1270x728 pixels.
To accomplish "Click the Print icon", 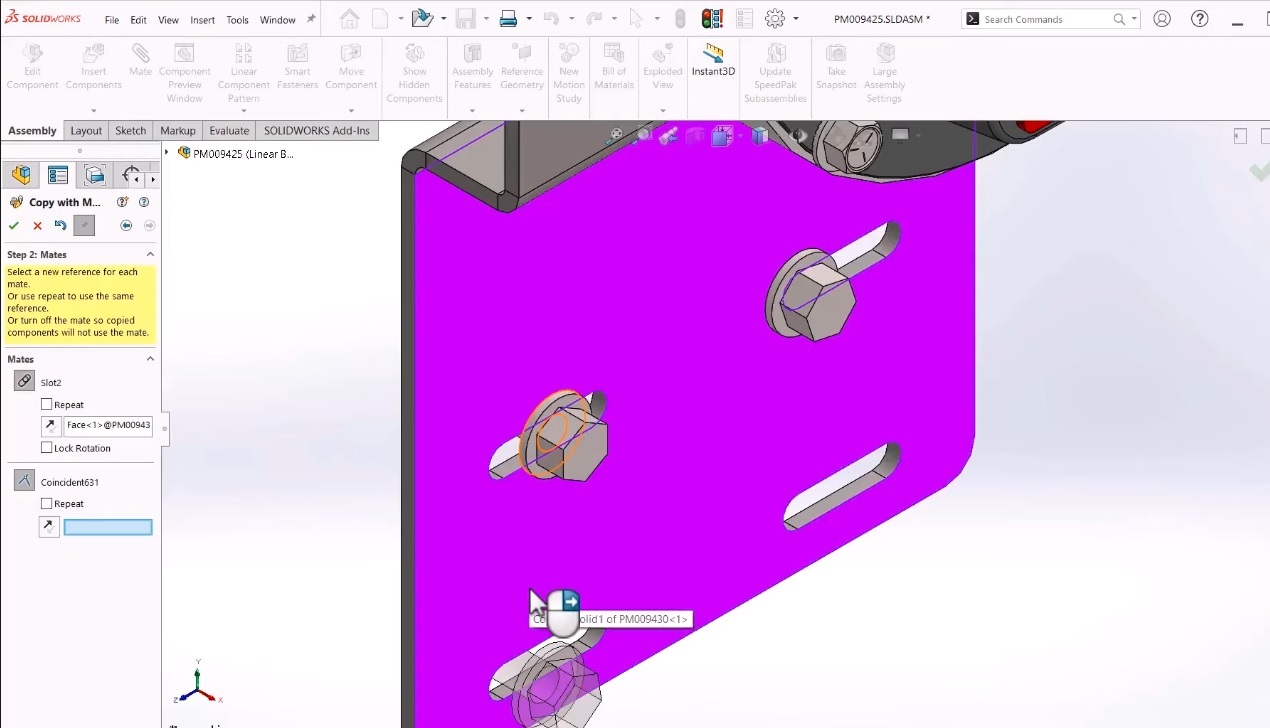I will [x=507, y=18].
